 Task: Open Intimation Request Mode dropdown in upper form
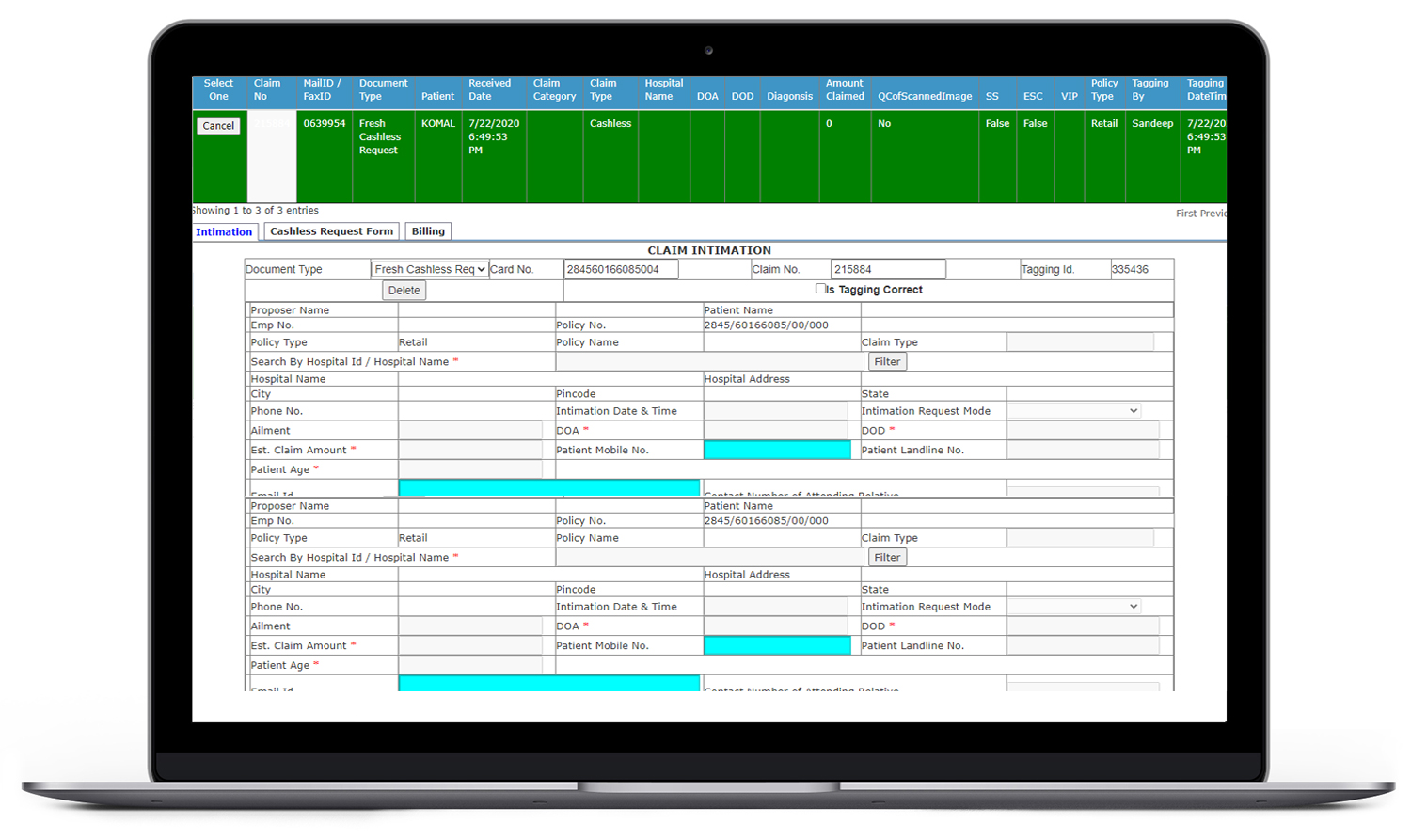point(1073,411)
